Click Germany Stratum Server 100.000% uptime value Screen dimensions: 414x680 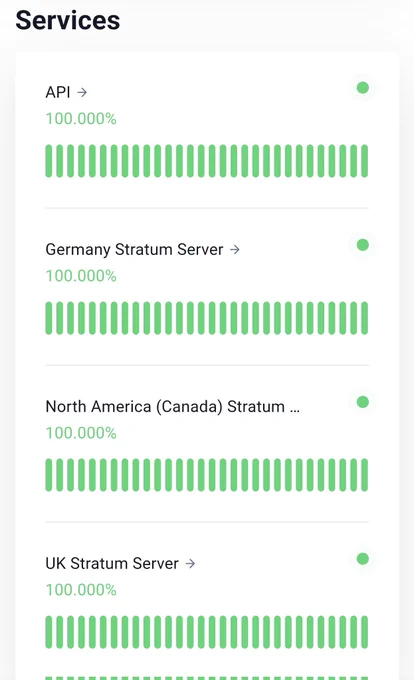tap(81, 276)
